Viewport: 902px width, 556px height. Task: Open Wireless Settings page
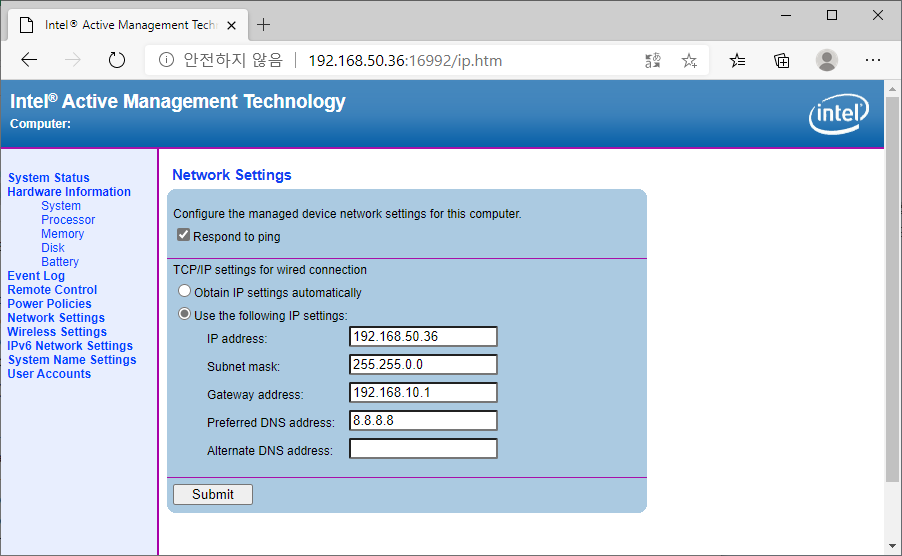click(57, 332)
